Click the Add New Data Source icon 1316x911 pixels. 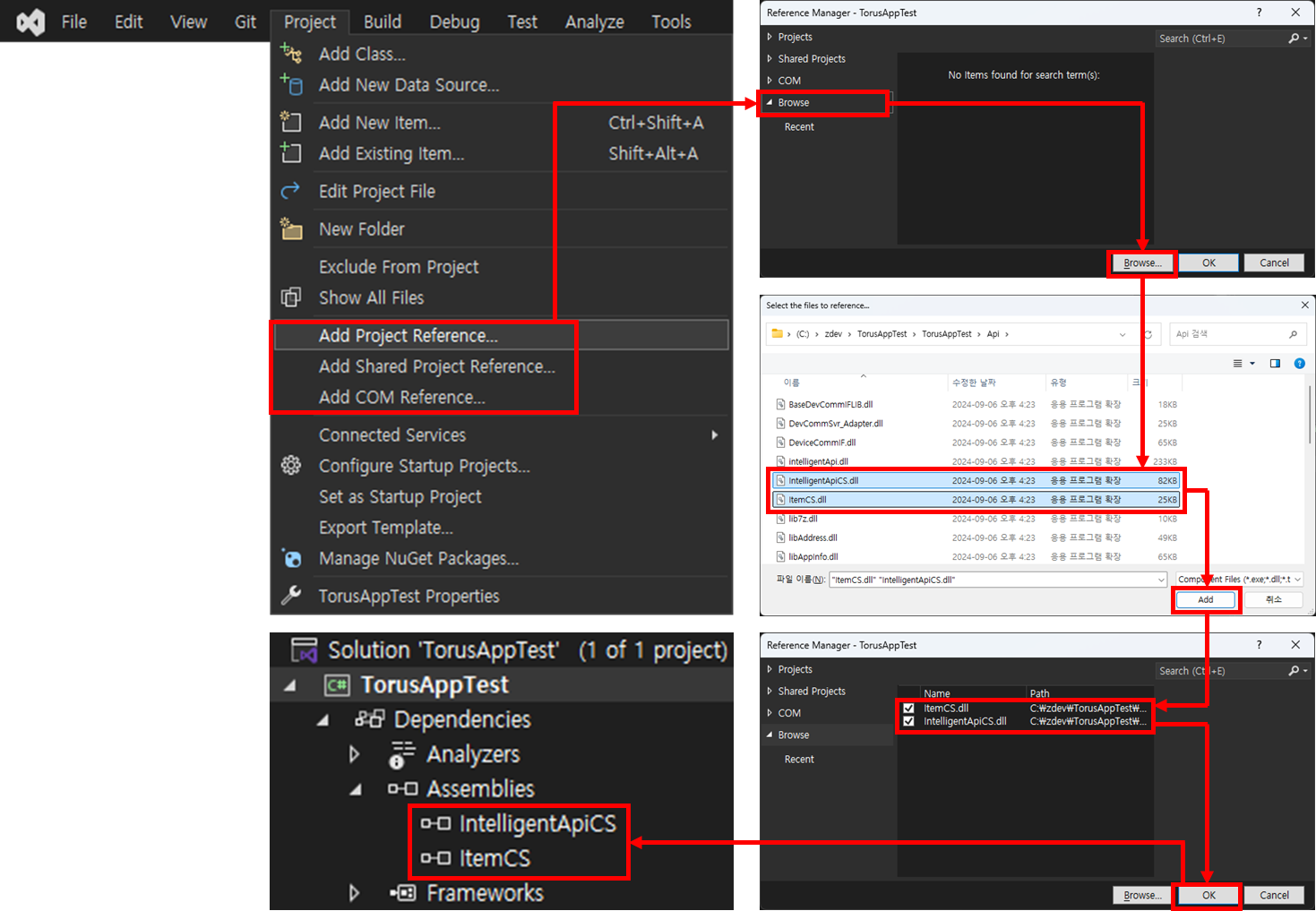click(291, 84)
